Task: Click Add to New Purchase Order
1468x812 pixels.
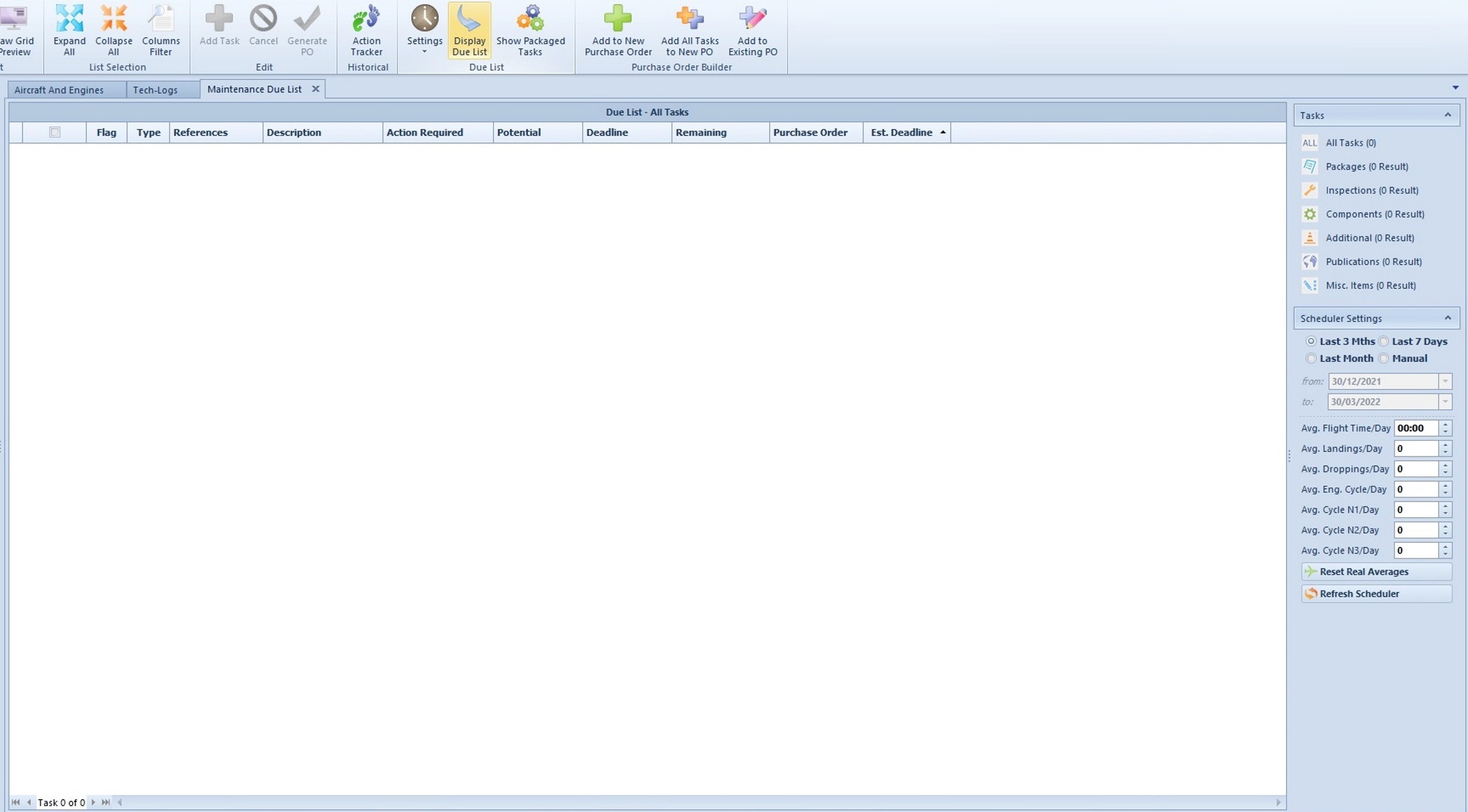Action: 618,30
